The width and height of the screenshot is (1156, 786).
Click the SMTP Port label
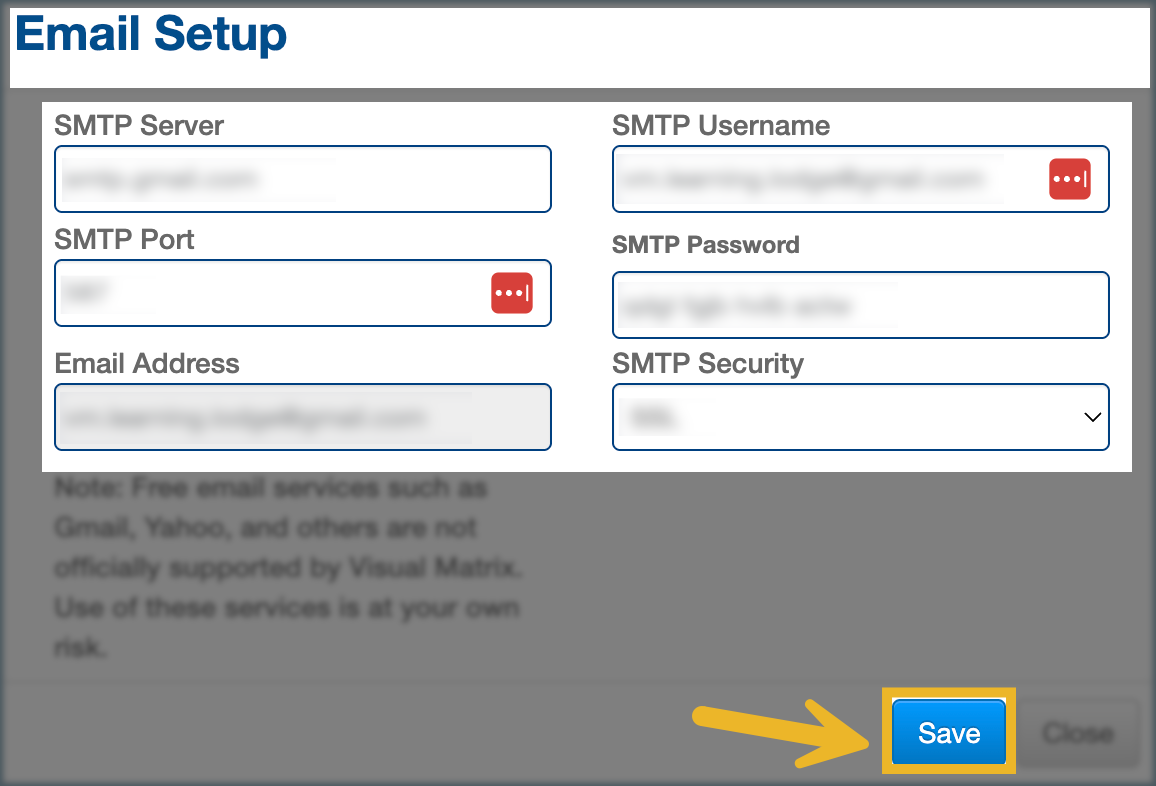tap(124, 240)
